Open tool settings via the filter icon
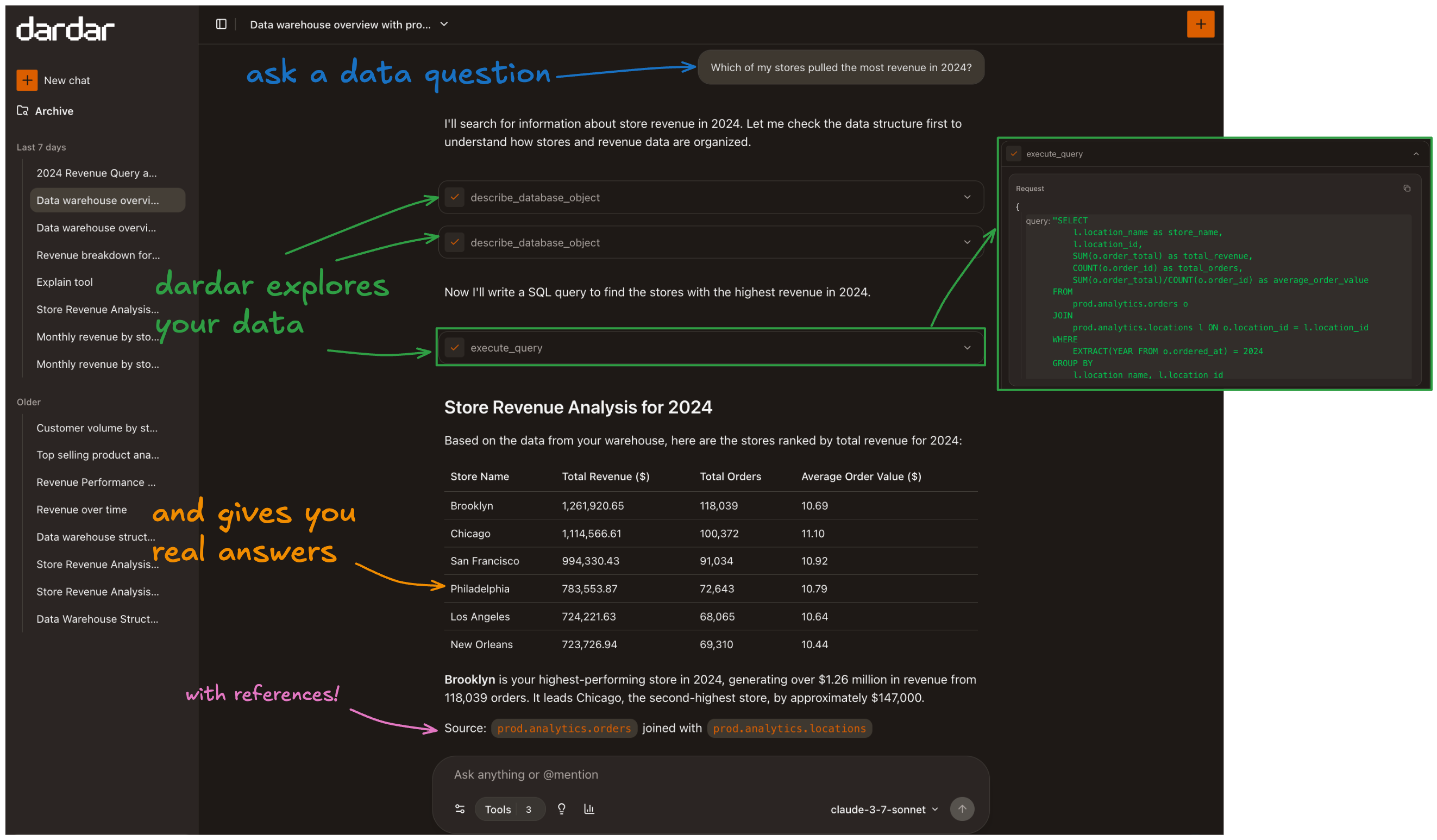 click(460, 808)
